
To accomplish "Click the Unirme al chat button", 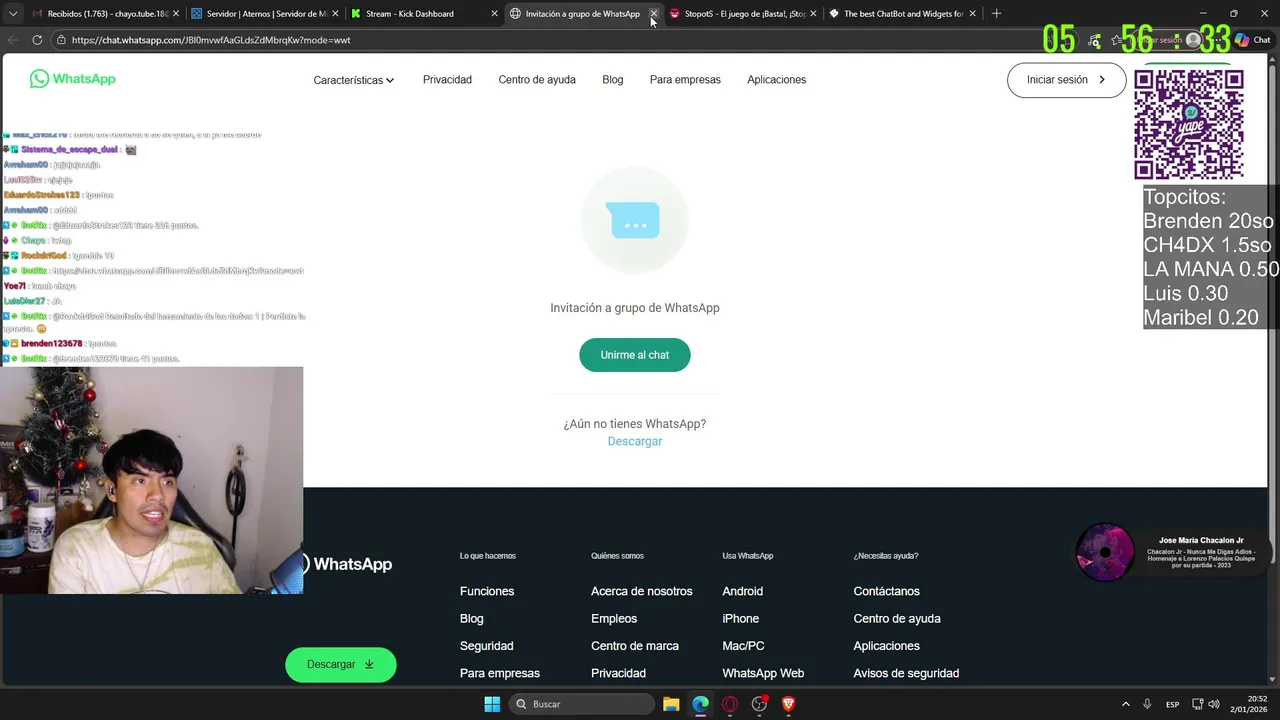I will (x=635, y=355).
